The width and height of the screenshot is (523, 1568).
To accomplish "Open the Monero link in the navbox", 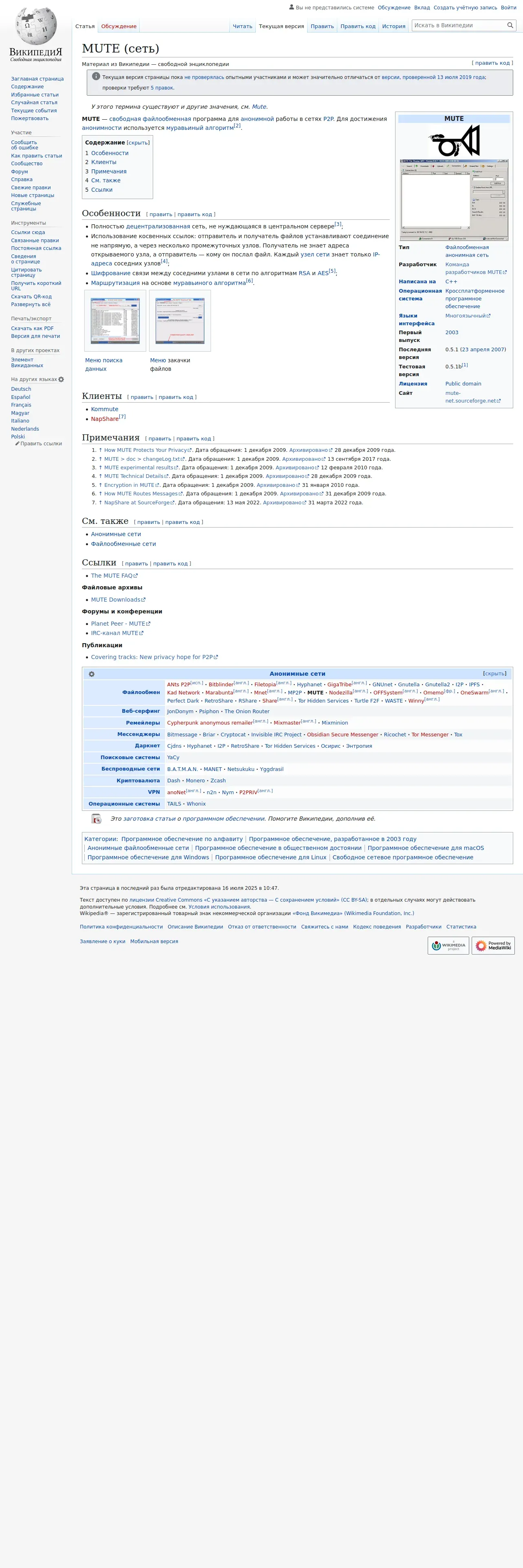I will (196, 781).
